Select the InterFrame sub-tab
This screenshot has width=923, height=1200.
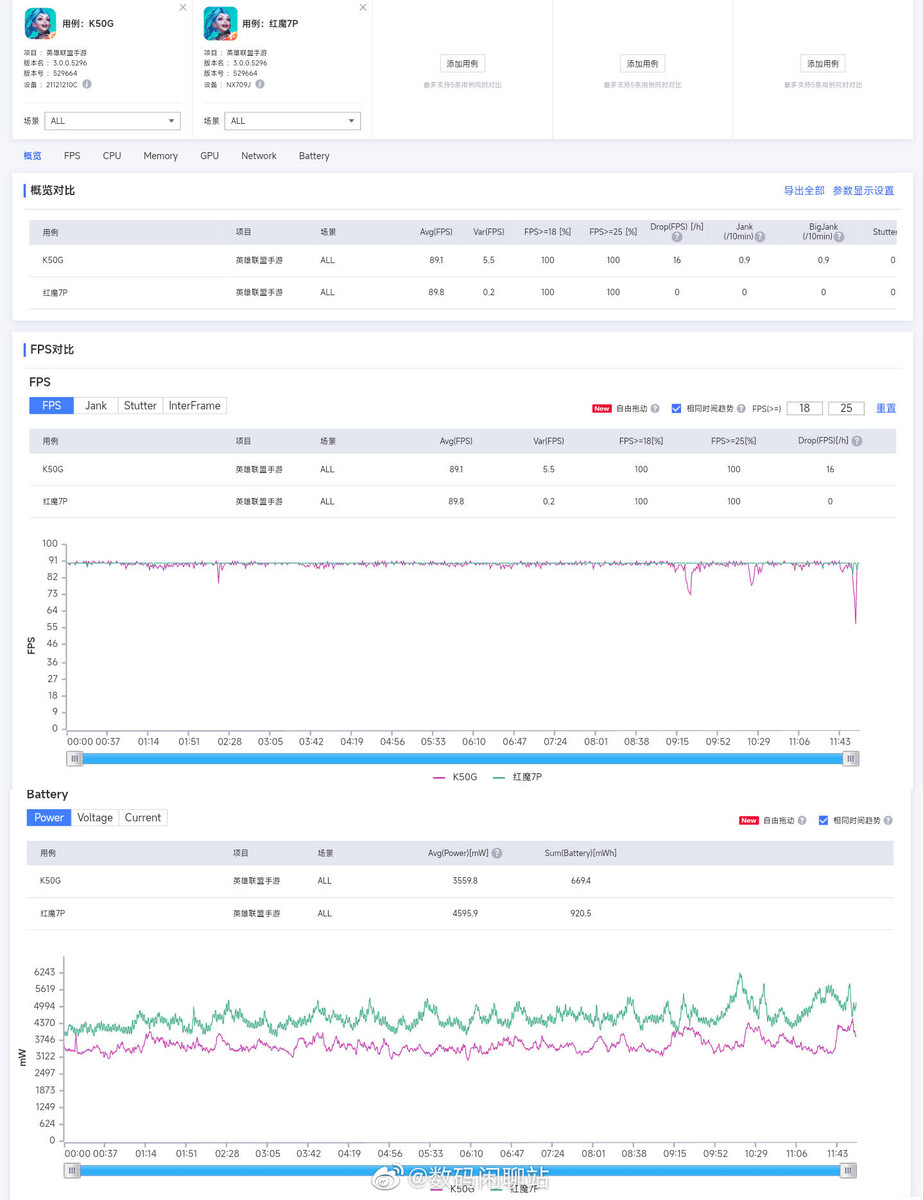[x=195, y=406]
